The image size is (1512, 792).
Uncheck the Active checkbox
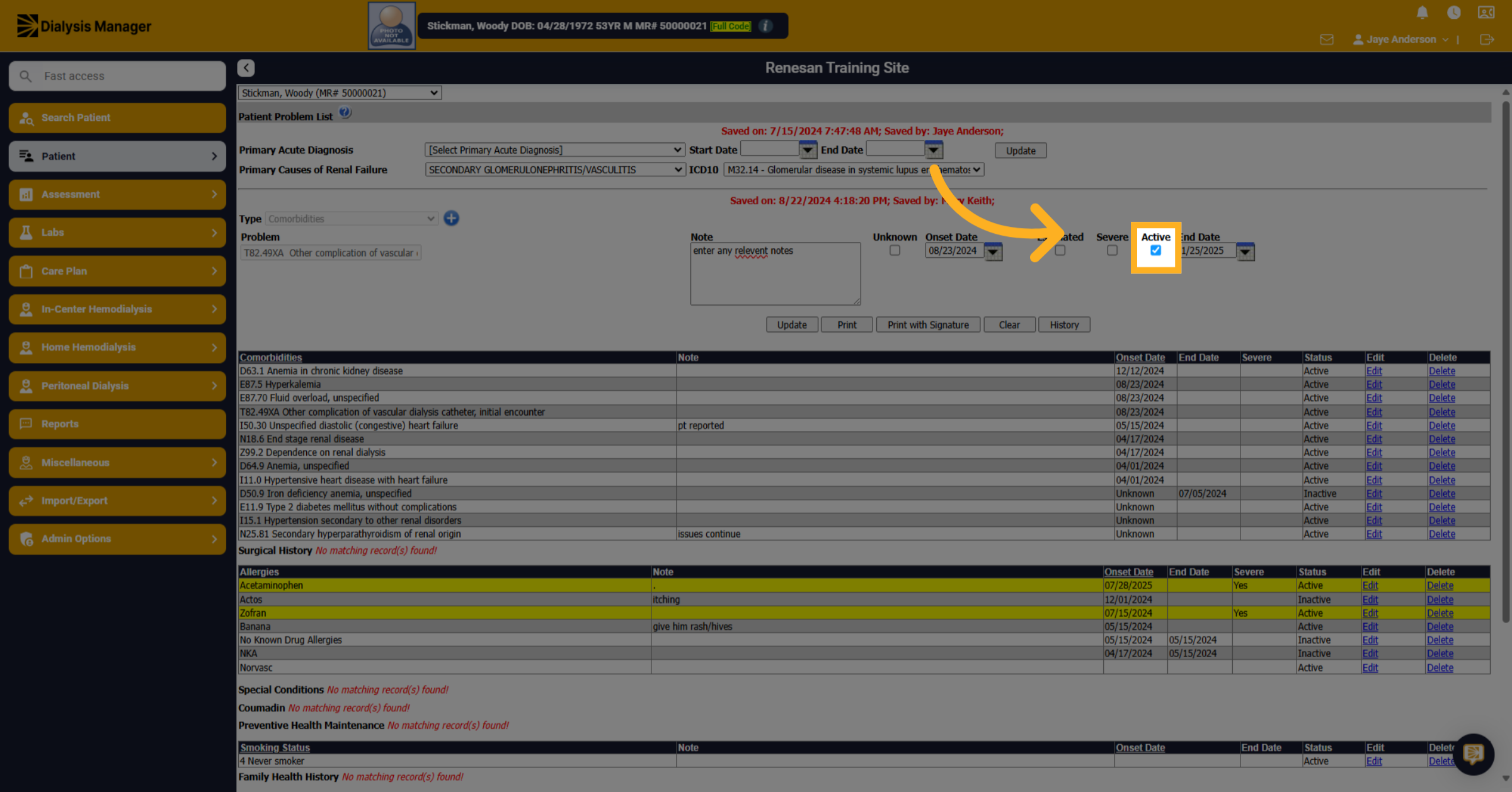1155,250
